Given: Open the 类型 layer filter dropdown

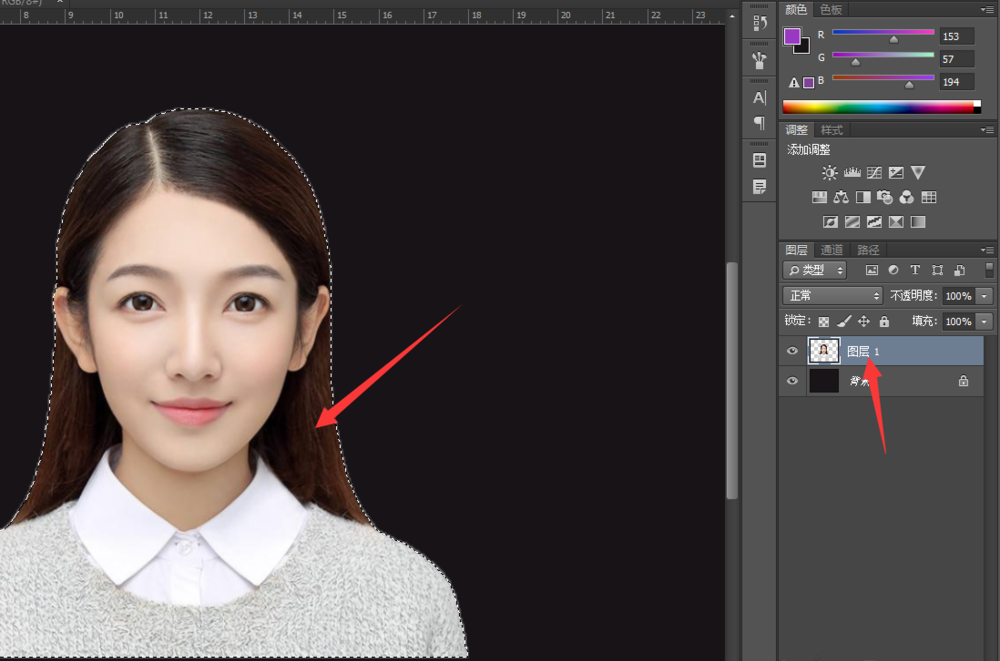Looking at the screenshot, I should click(814, 270).
